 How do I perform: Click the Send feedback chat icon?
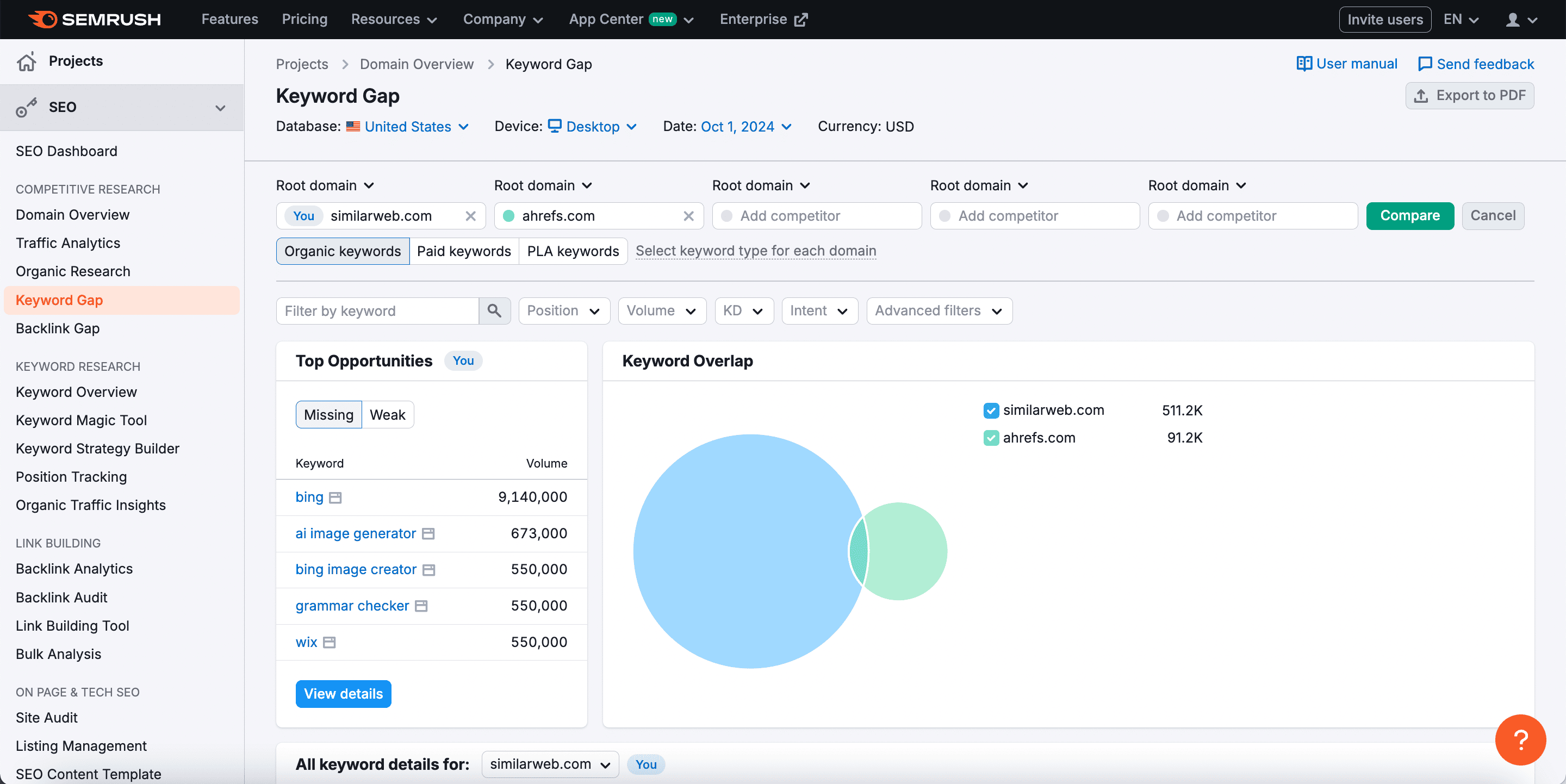click(1425, 64)
